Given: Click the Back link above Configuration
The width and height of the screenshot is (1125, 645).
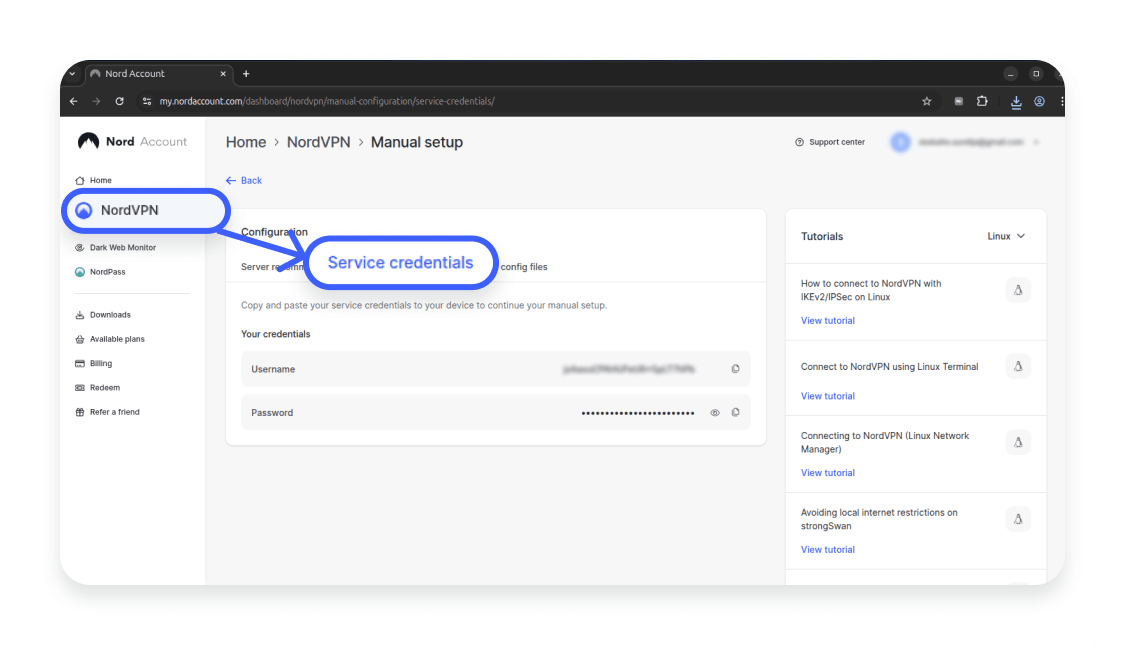Looking at the screenshot, I should click(x=243, y=180).
